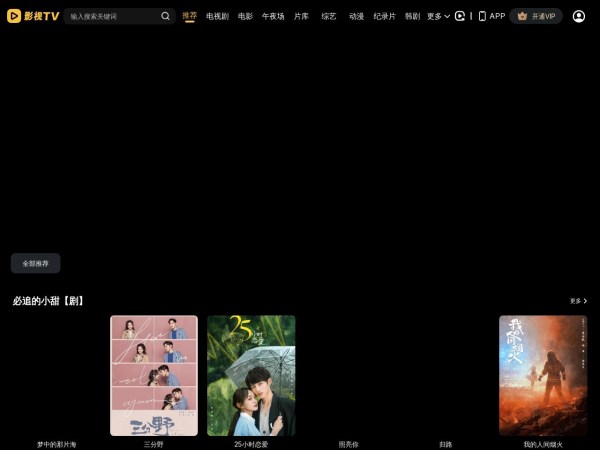Switch to the 电视剧 tab
Image resolution: width=600 pixels, height=450 pixels.
point(217,16)
